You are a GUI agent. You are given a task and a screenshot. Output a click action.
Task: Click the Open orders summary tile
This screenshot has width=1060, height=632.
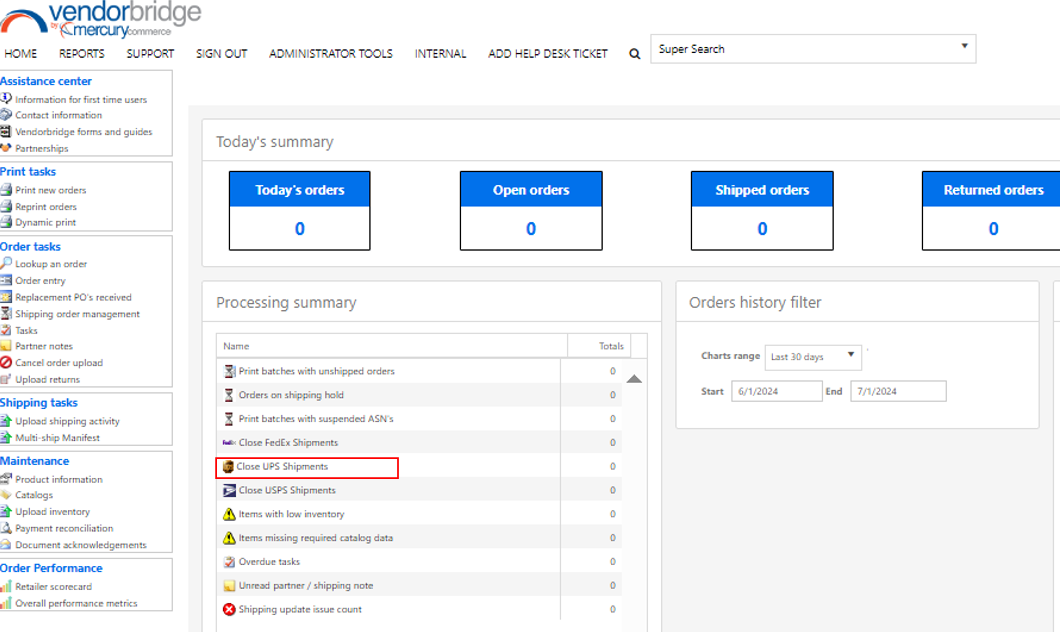pos(531,210)
